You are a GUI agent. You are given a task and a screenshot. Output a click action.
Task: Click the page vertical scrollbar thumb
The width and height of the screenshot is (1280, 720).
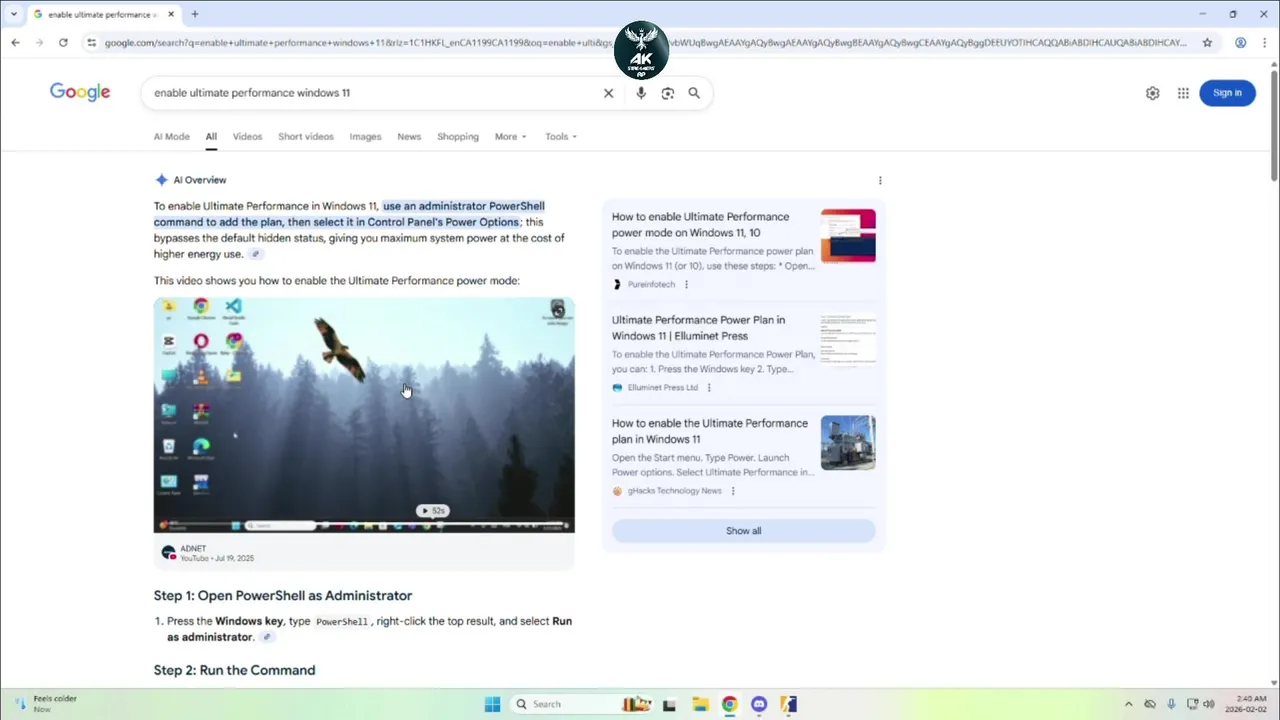[x=1274, y=125]
